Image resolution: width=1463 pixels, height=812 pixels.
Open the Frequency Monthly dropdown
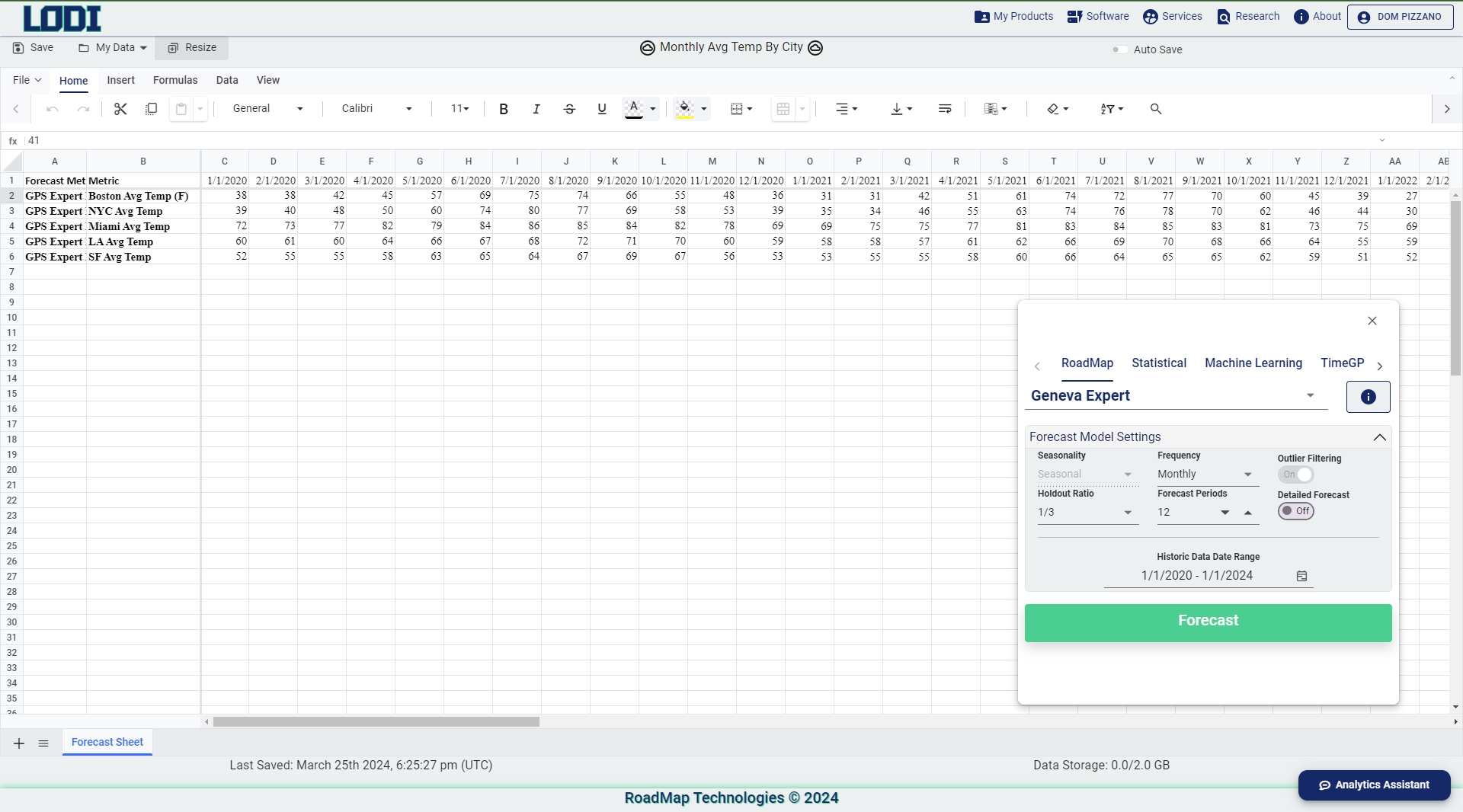1205,474
